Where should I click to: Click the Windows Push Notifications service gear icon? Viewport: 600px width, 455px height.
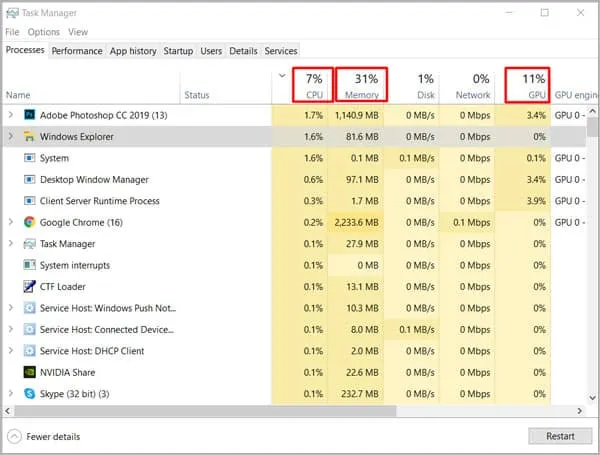[x=29, y=308]
